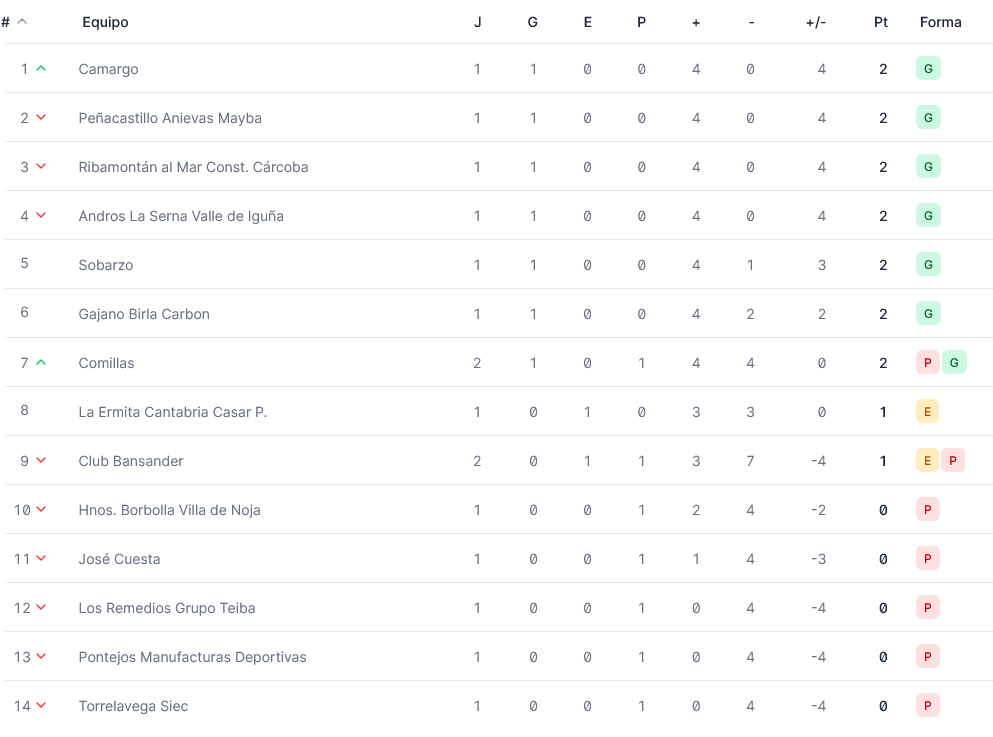The width and height of the screenshot is (993, 737).
Task: Click red down arrow beside Peñacastillo rank
Action: 41,118
